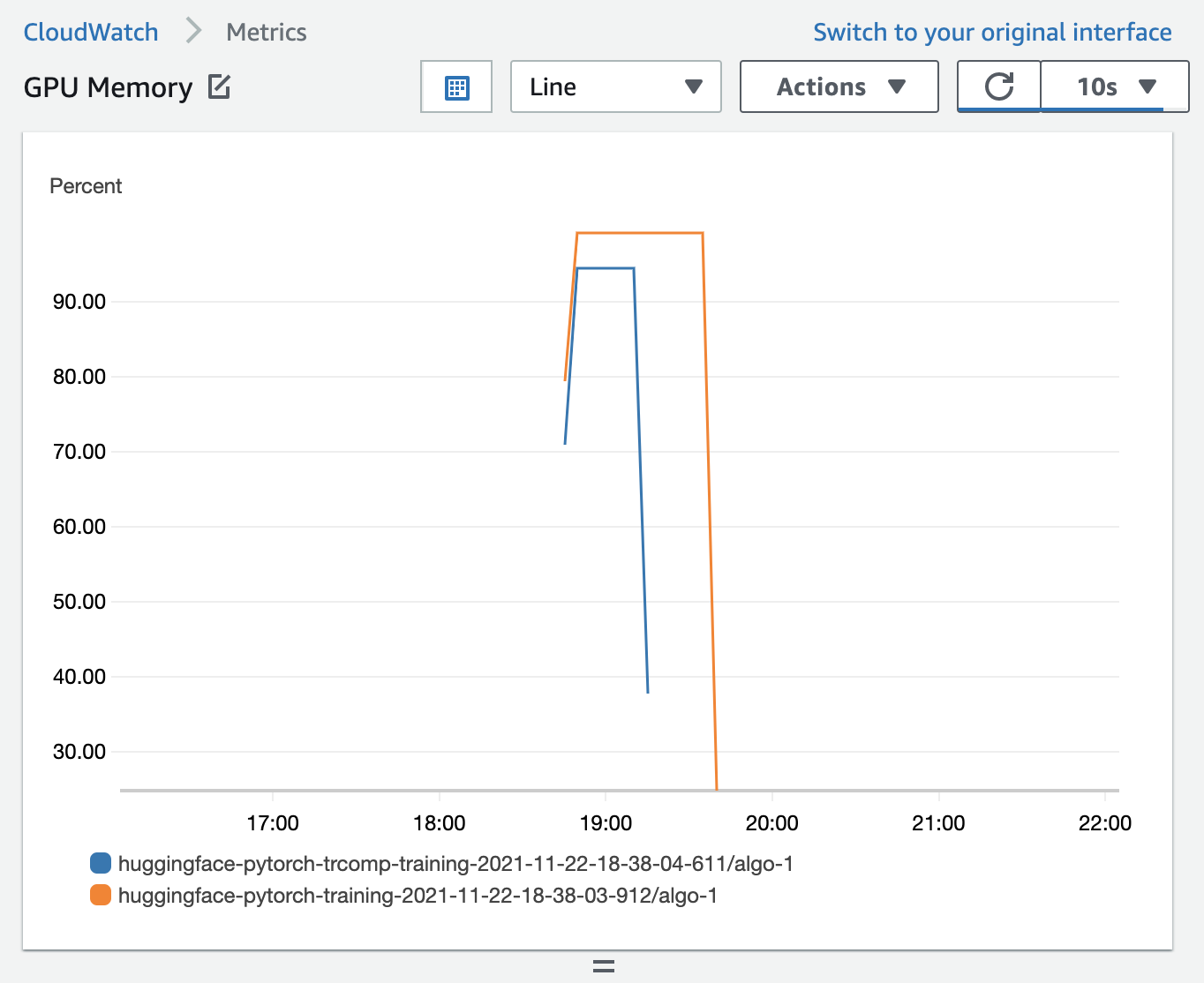
Task: Expand the Actions dropdown menu
Action: click(x=839, y=86)
